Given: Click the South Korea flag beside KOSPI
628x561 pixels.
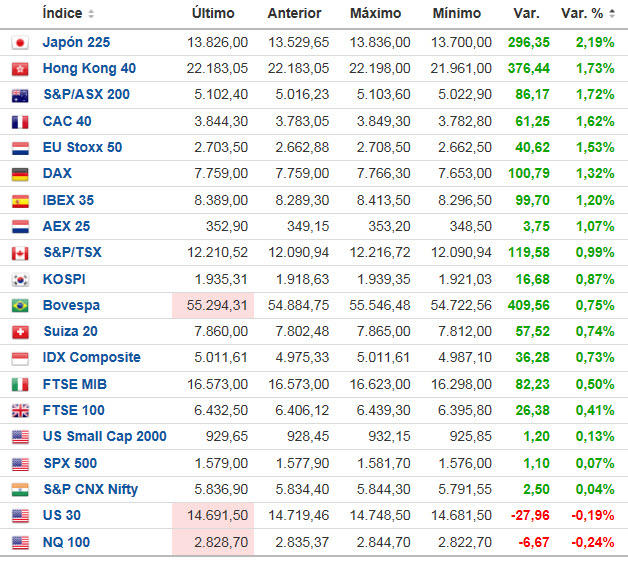Looking at the screenshot, I should pos(19,279).
